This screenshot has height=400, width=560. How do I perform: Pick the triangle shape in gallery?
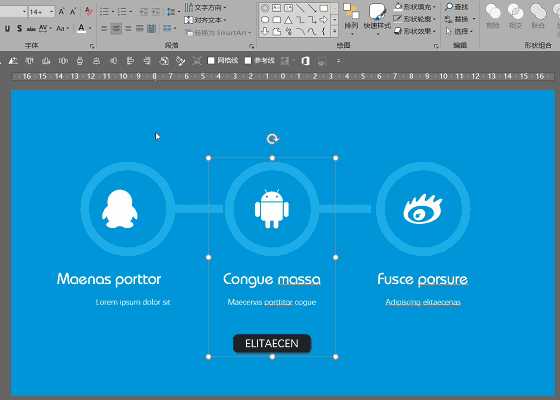pyautogui.click(x=289, y=20)
